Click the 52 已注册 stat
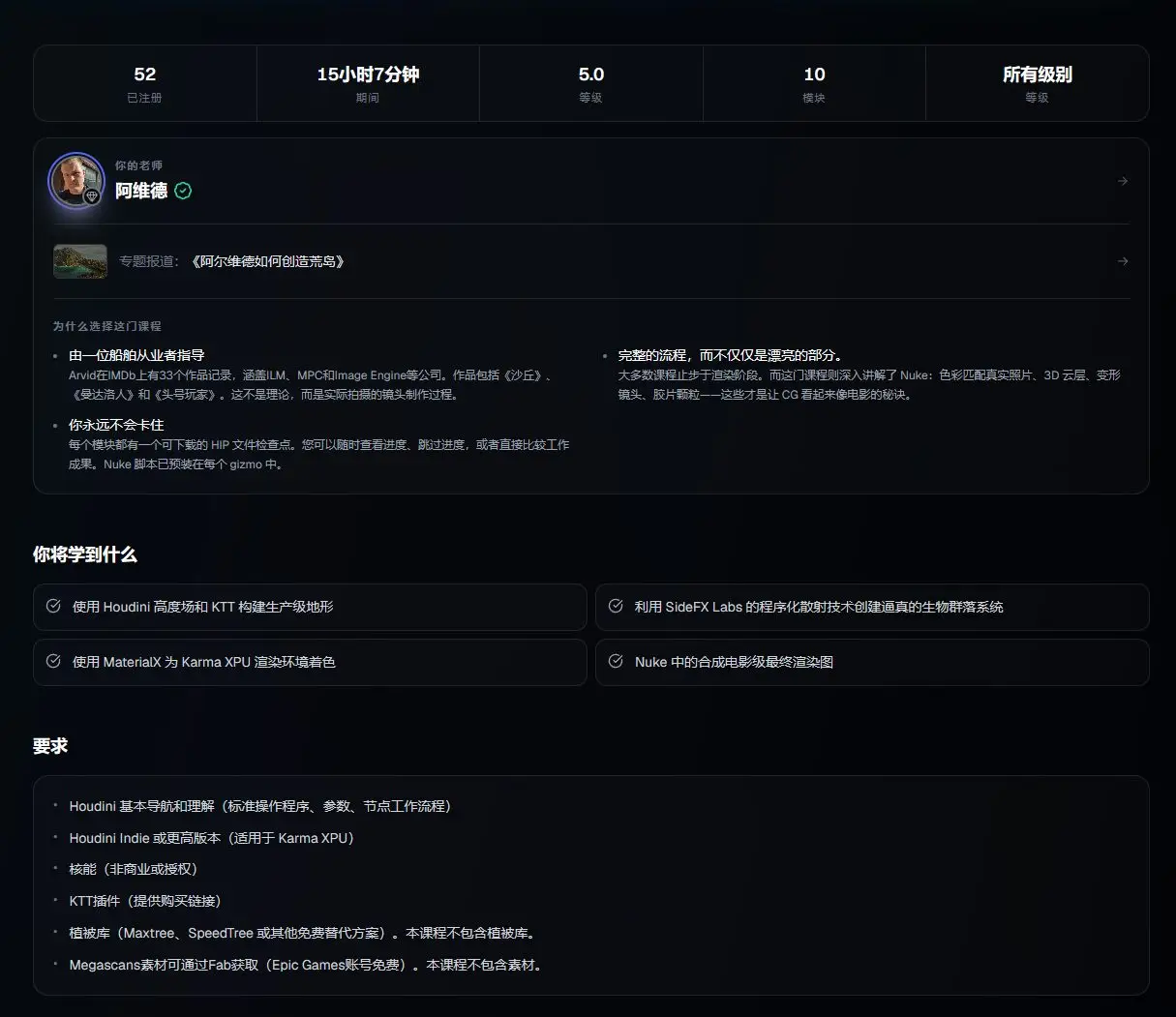 [x=145, y=83]
